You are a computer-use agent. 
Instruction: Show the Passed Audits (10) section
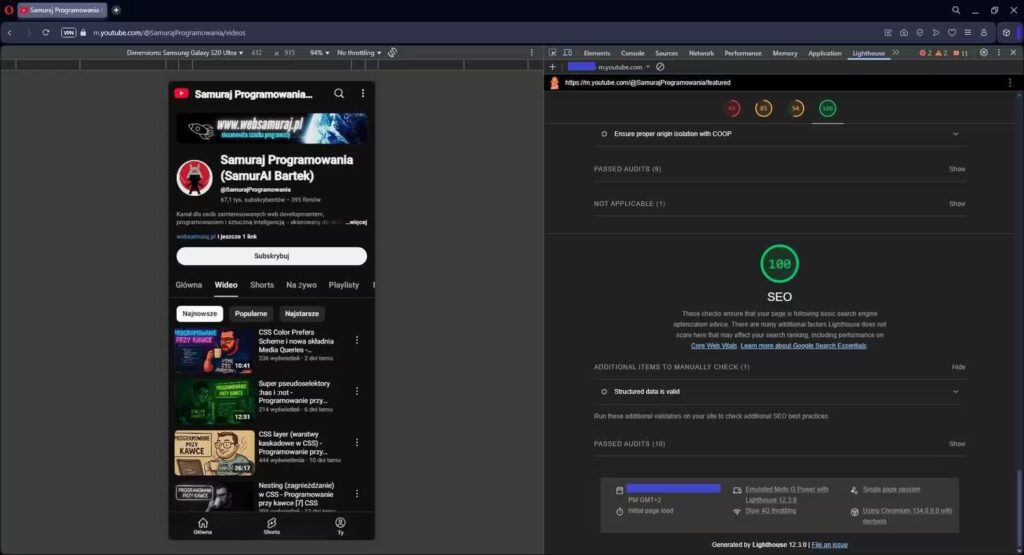point(957,444)
